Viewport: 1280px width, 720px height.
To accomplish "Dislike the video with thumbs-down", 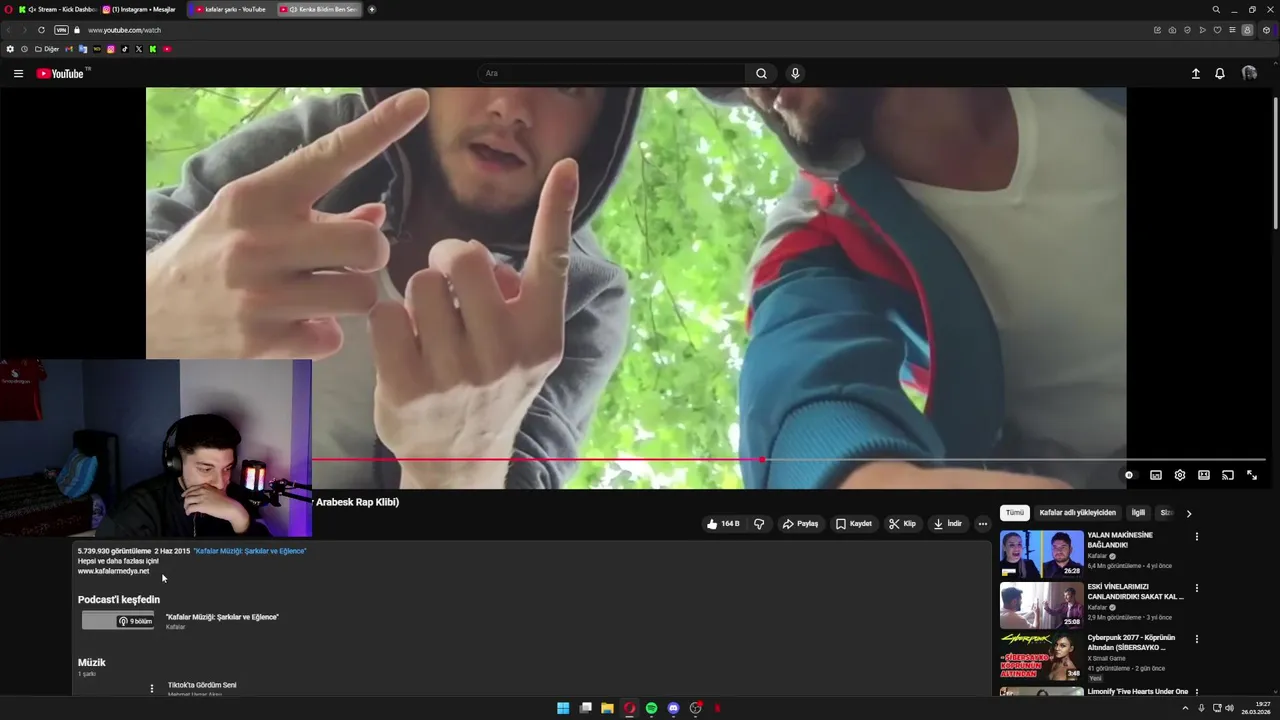I will [759, 524].
